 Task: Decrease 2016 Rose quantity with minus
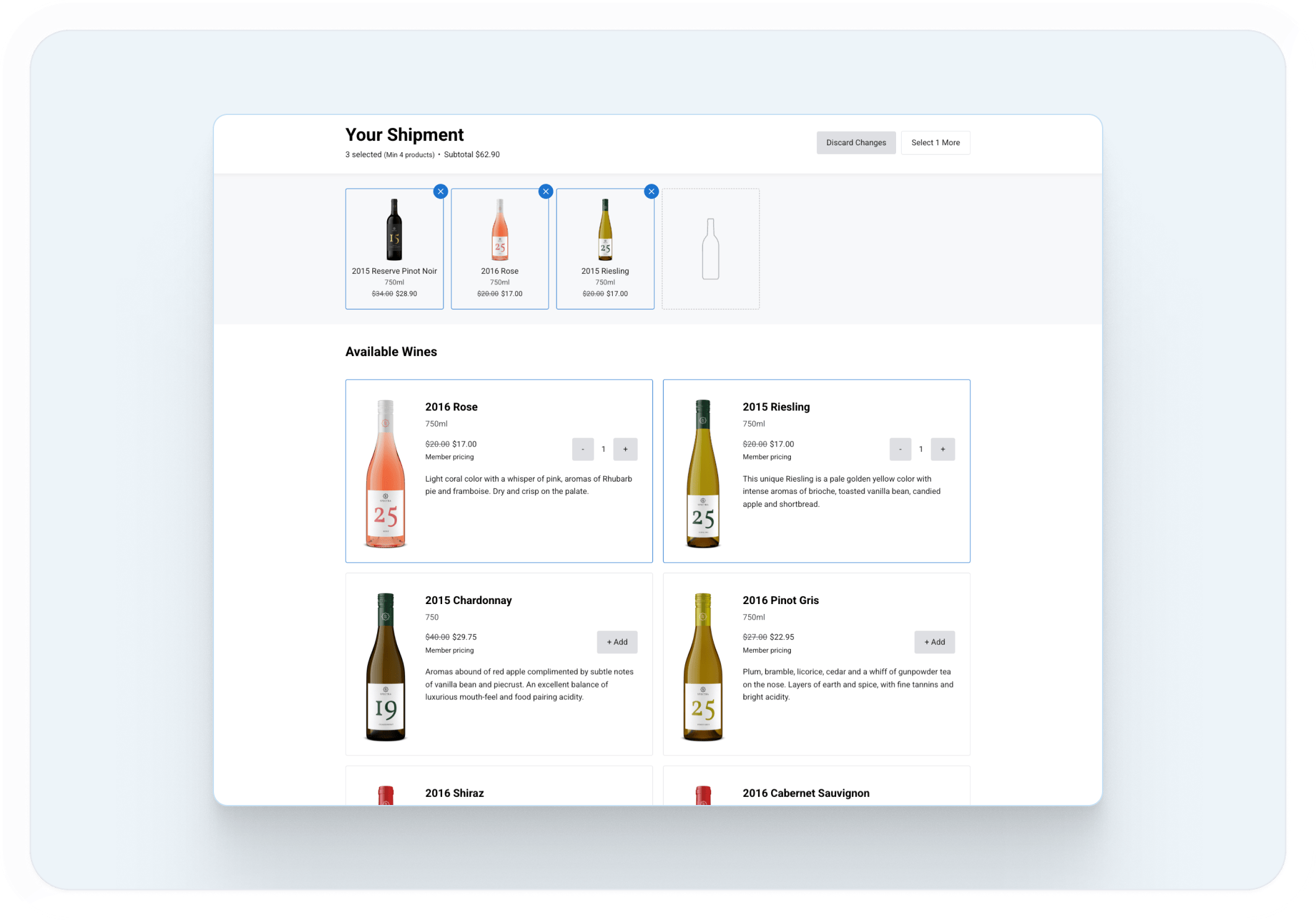click(583, 449)
